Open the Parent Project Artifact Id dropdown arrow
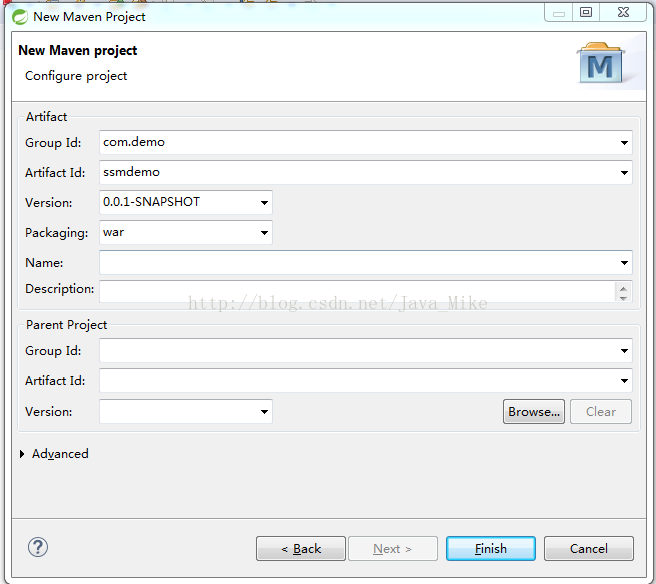This screenshot has height=584, width=656. (624, 381)
